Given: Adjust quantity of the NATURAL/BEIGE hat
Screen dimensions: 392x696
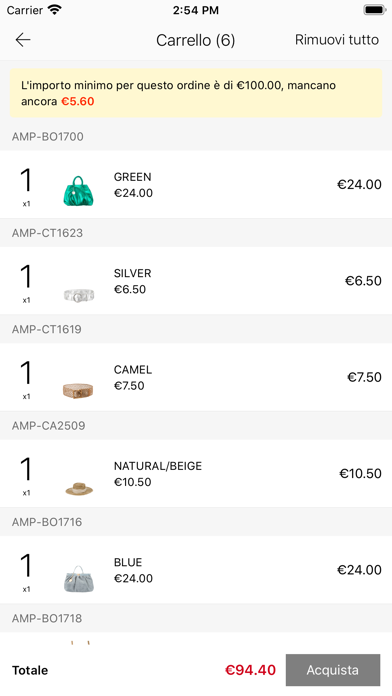Looking at the screenshot, I should coord(26,475).
